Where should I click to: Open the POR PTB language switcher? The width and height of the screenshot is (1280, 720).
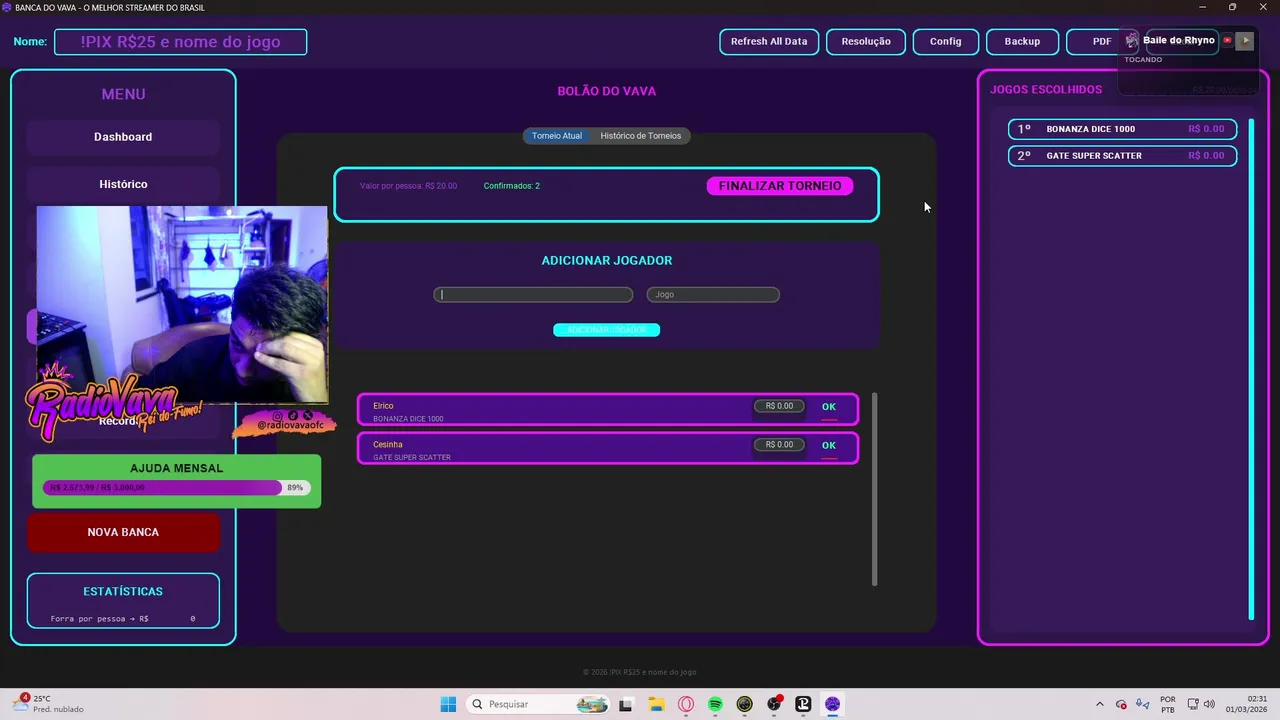point(1168,704)
